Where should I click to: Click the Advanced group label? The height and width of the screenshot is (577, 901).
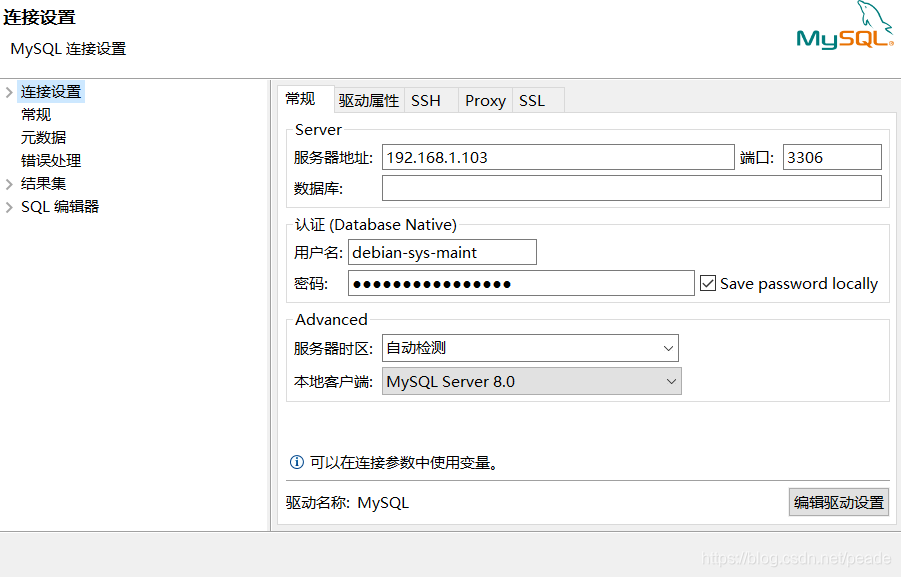pyautogui.click(x=332, y=320)
